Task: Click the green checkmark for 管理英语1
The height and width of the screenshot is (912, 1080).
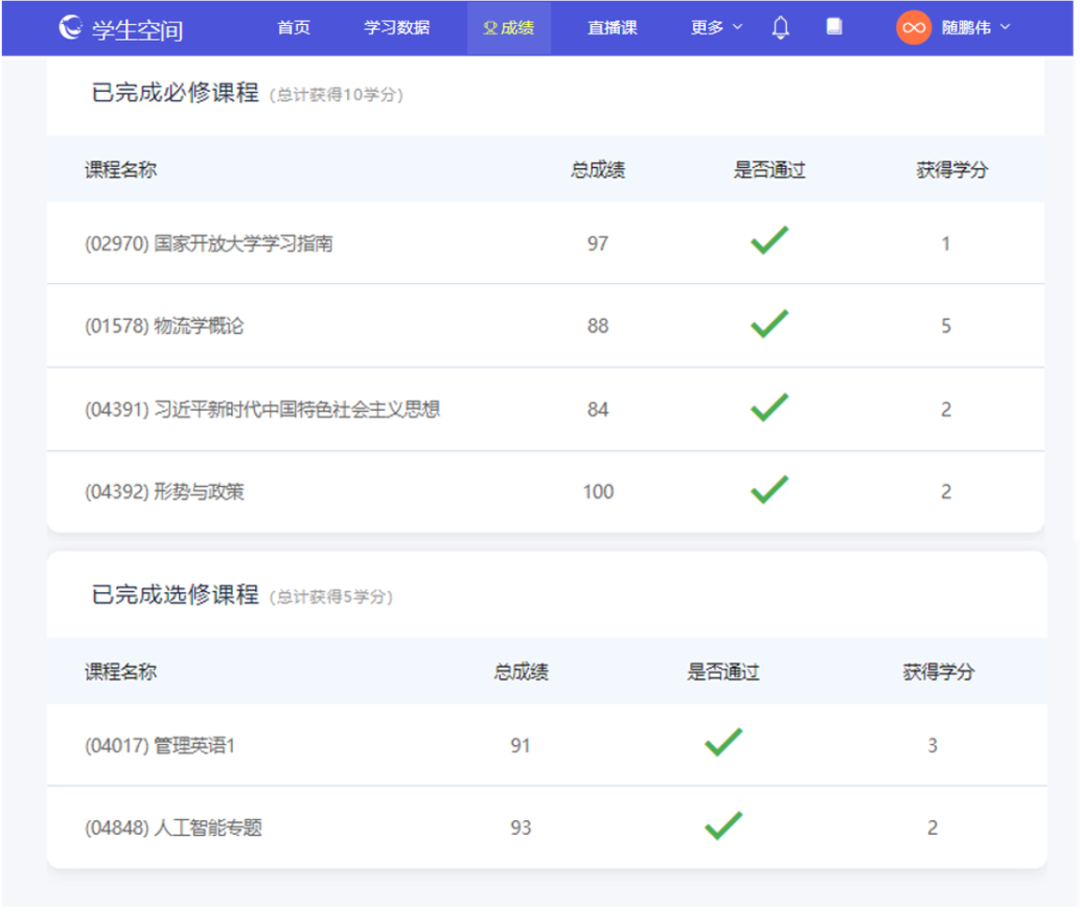Action: click(x=723, y=744)
